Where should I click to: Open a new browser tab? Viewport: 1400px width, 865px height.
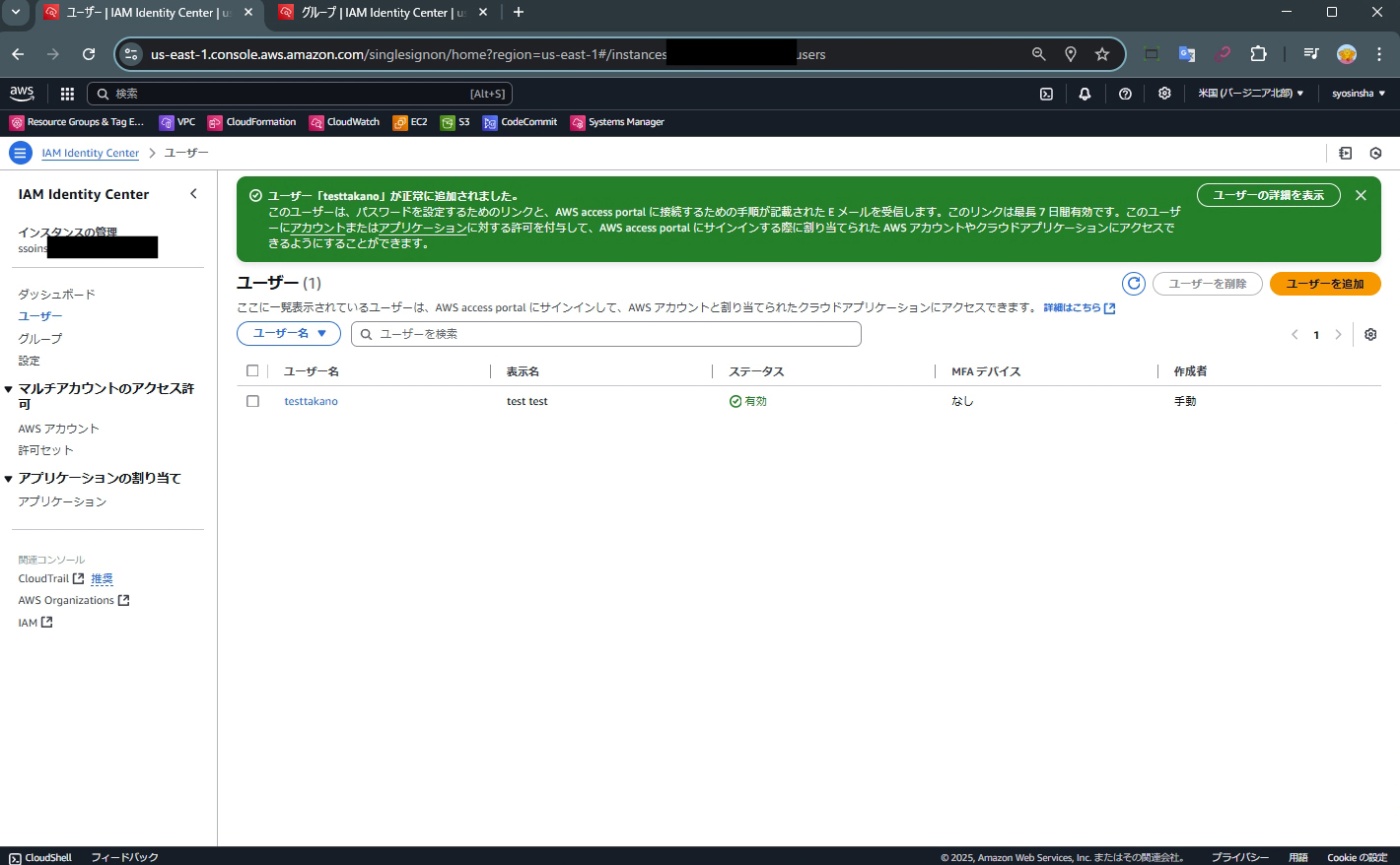pyautogui.click(x=518, y=12)
